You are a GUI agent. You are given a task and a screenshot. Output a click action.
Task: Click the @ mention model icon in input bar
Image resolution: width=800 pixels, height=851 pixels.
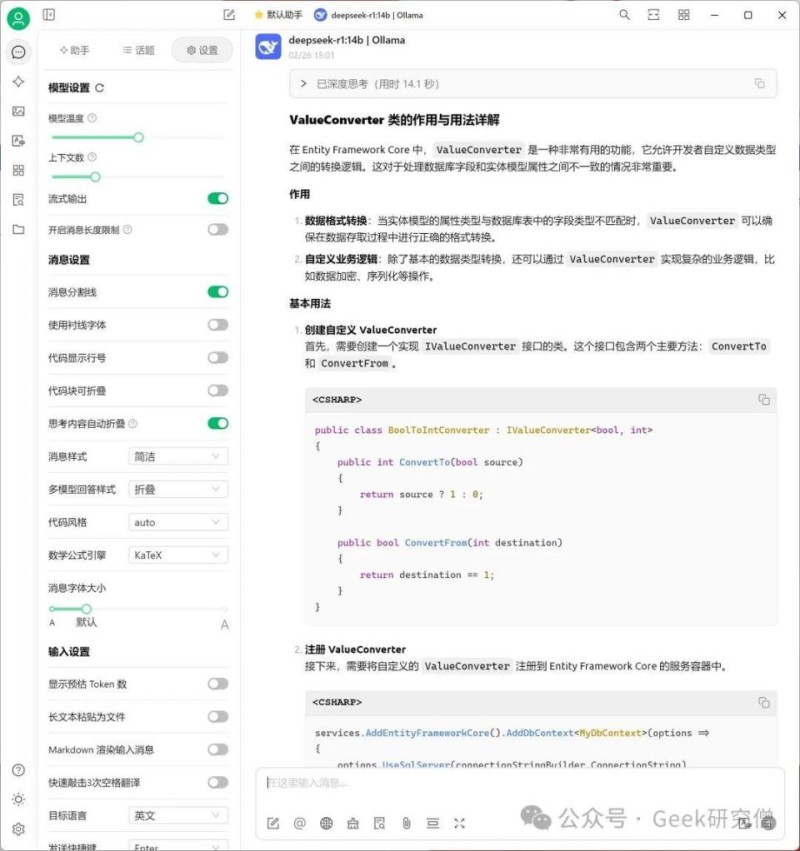297,821
